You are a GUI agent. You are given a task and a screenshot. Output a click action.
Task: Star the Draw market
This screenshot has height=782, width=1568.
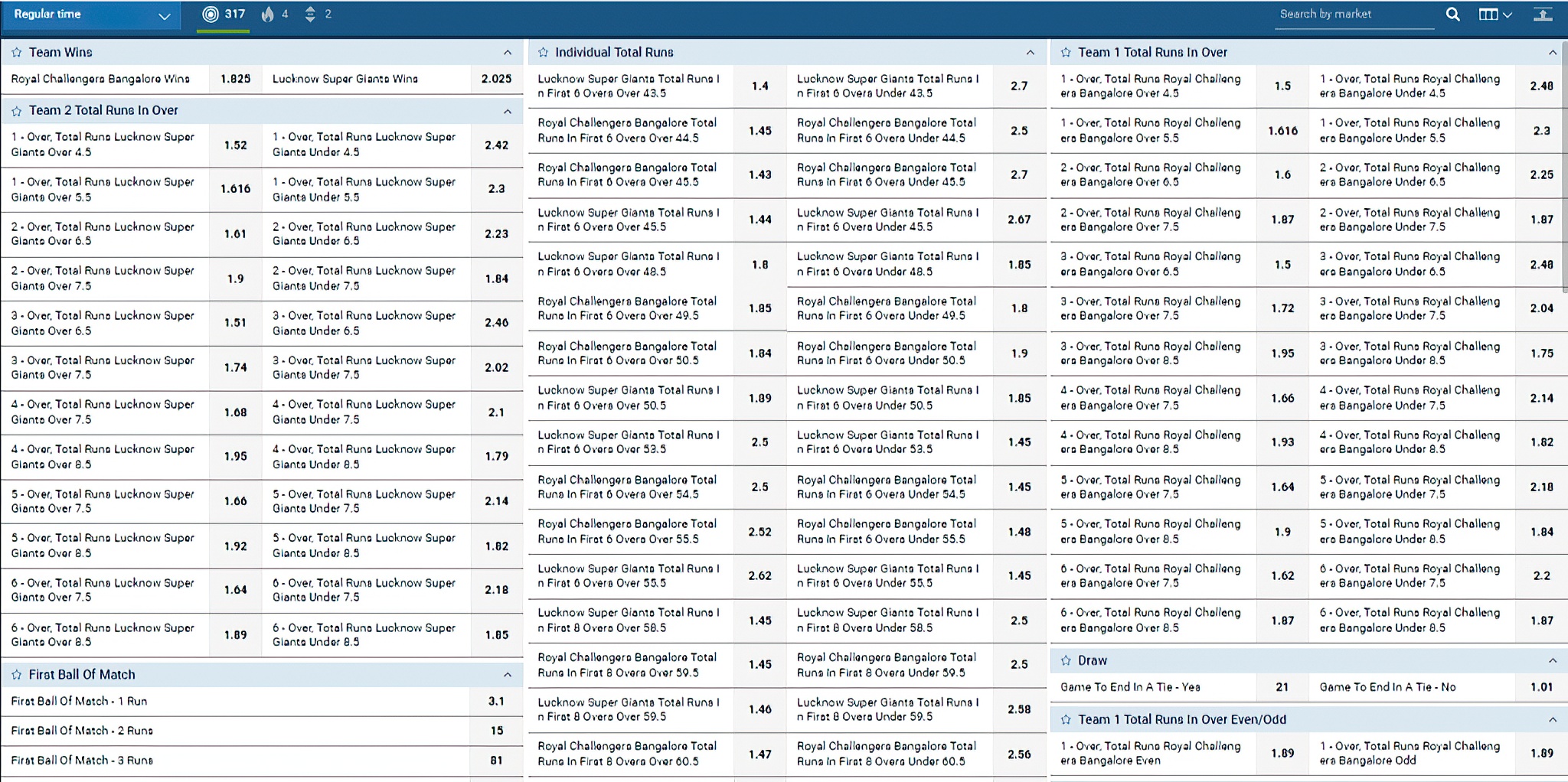click(x=1066, y=660)
